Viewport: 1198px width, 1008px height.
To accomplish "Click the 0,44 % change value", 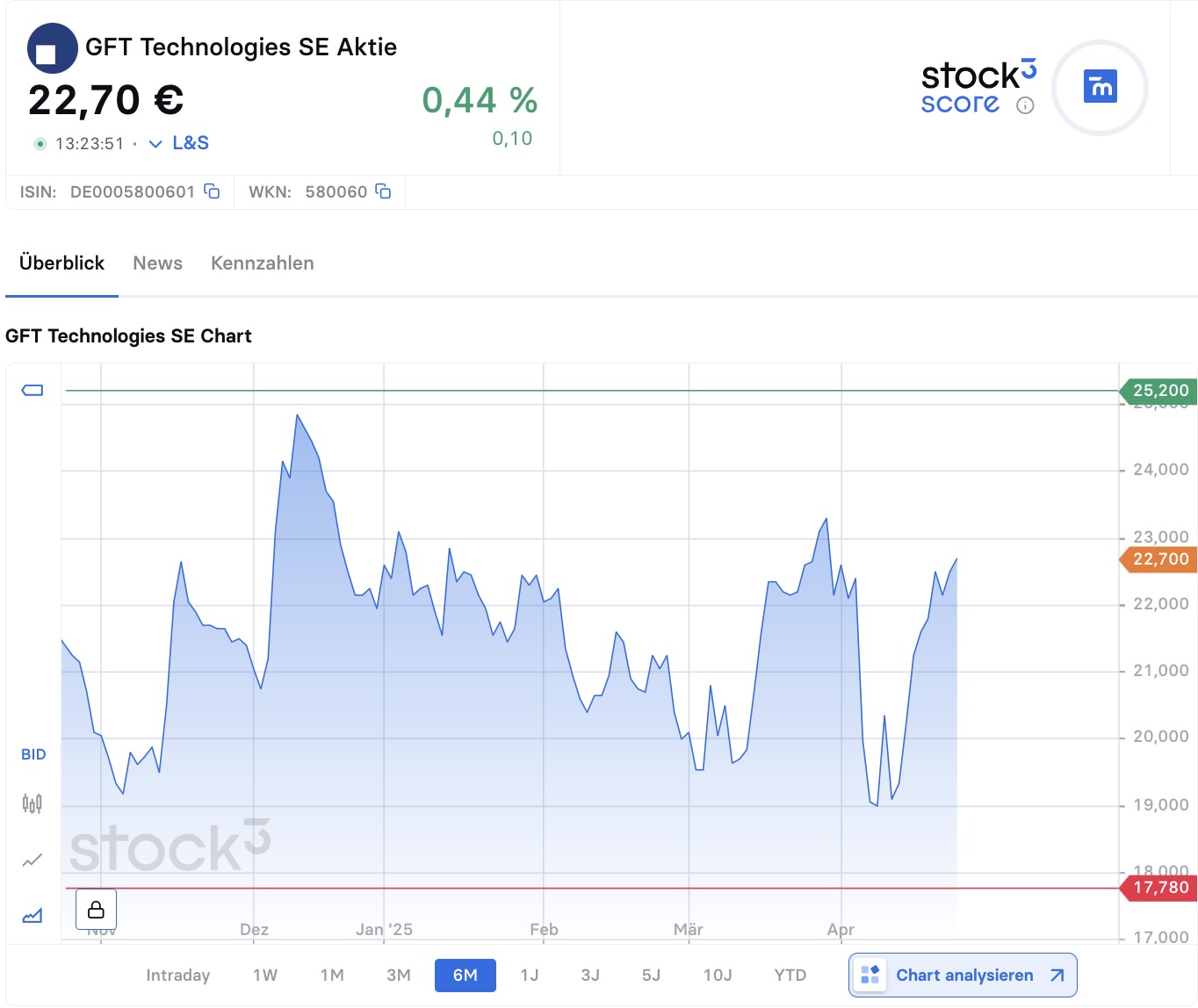I will point(480,100).
